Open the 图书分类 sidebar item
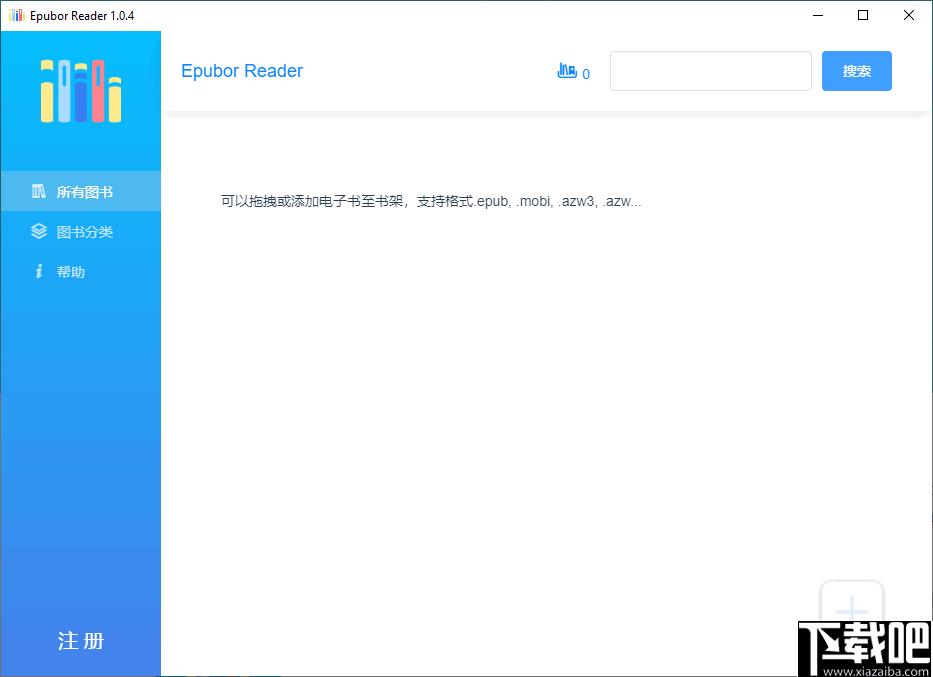933x677 pixels. pyautogui.click(x=80, y=231)
